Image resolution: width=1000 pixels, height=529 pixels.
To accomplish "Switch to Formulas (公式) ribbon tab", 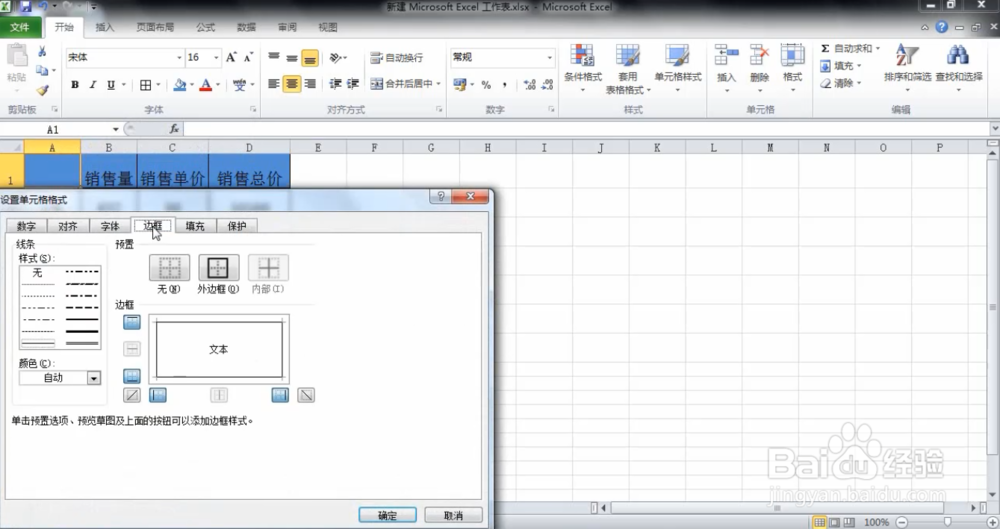I will tap(205, 27).
